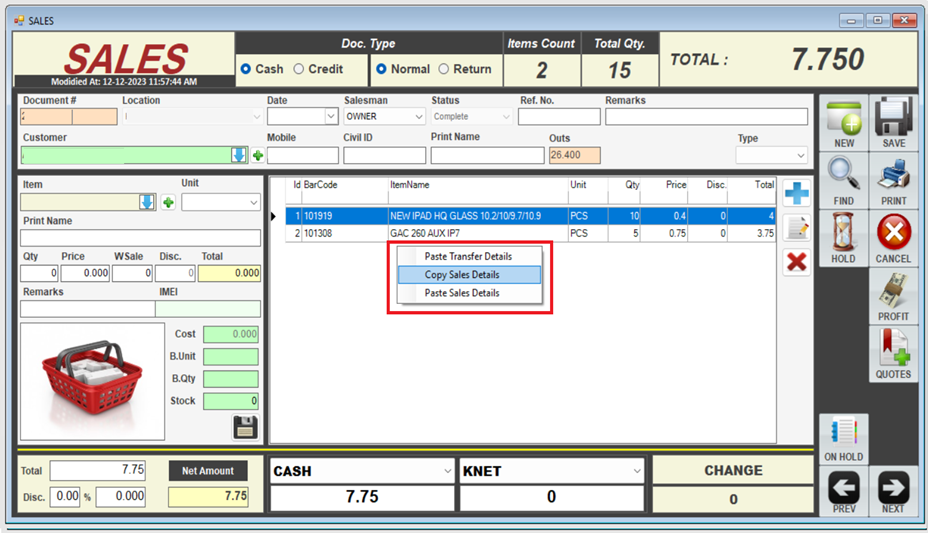This screenshot has height=533, width=928.
Task: Click the CHANGE label button
Action: (x=733, y=470)
